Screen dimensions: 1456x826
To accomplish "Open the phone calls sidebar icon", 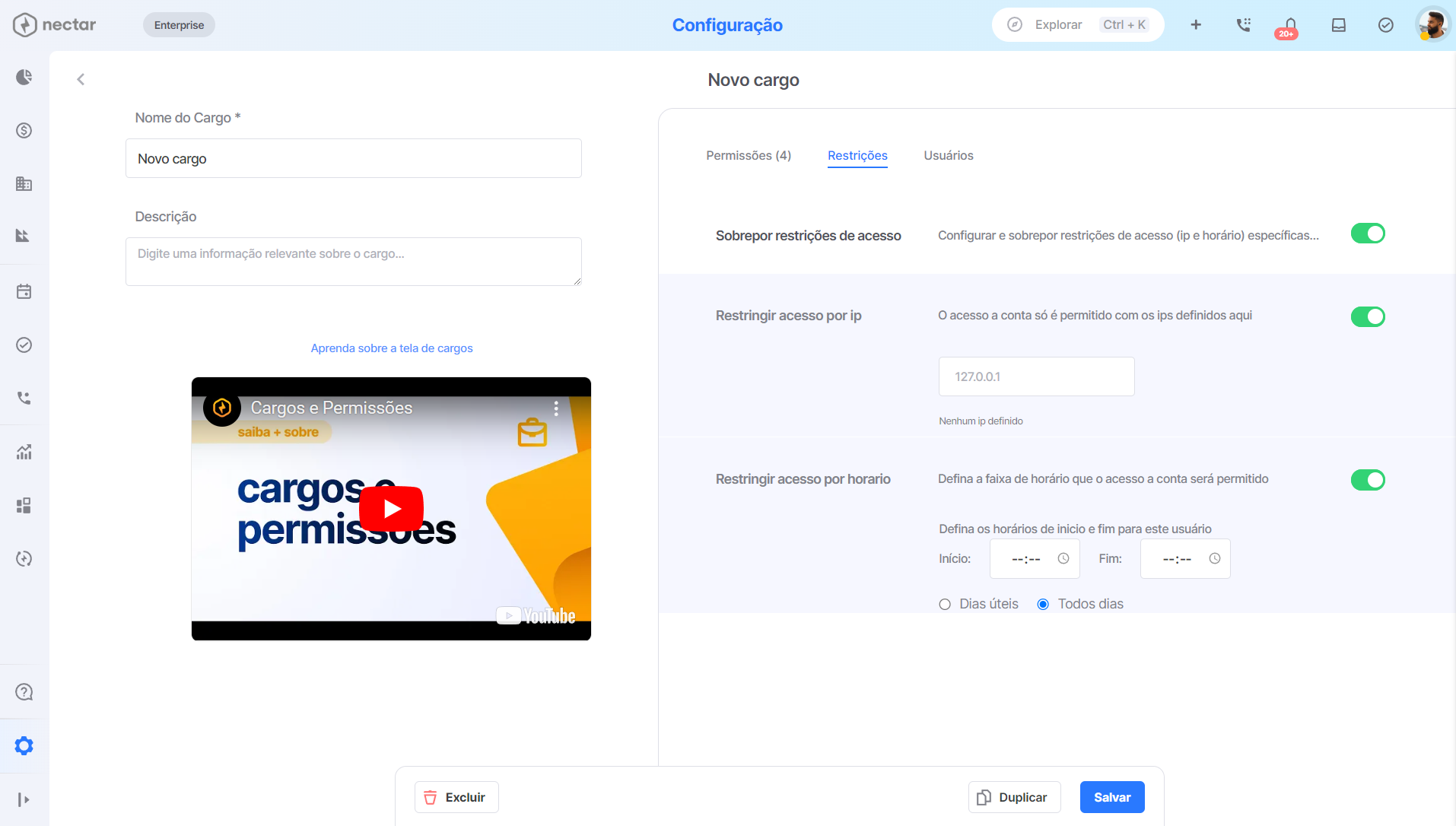I will 24,398.
